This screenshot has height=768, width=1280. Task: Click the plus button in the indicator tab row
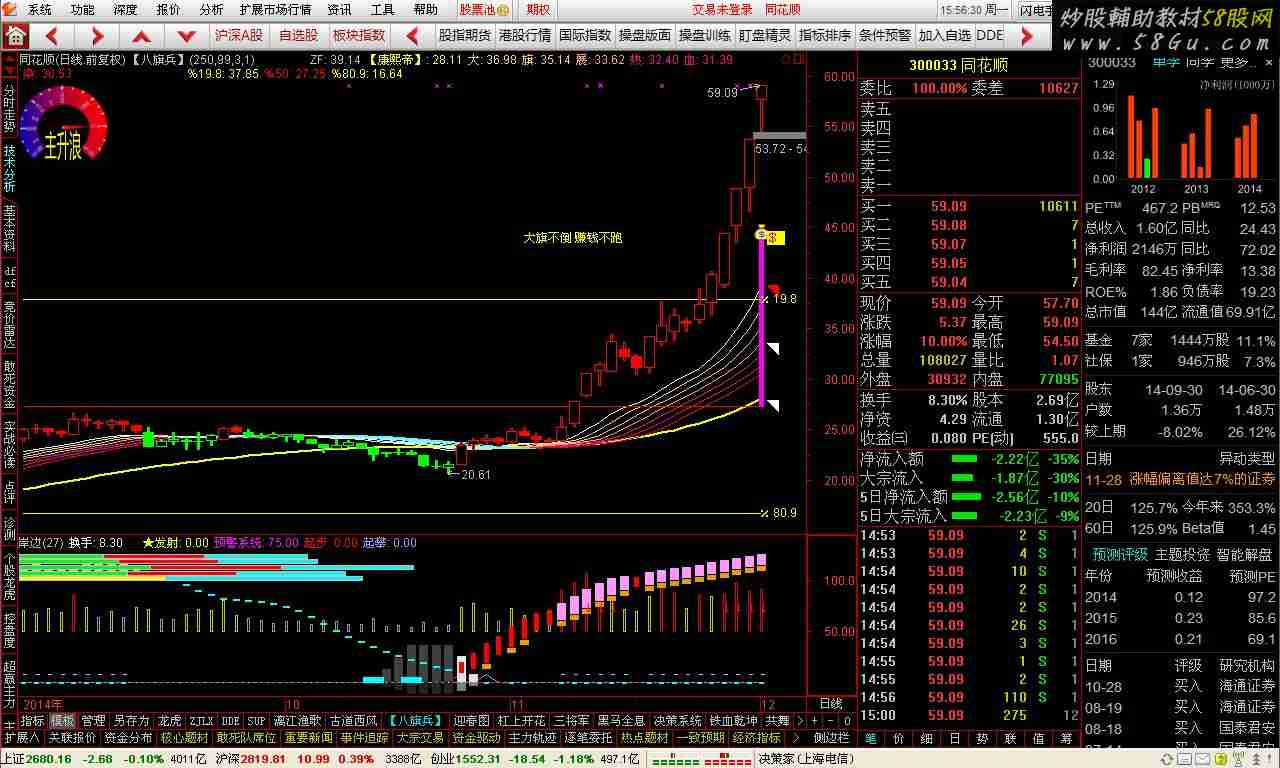pyautogui.click(x=814, y=720)
